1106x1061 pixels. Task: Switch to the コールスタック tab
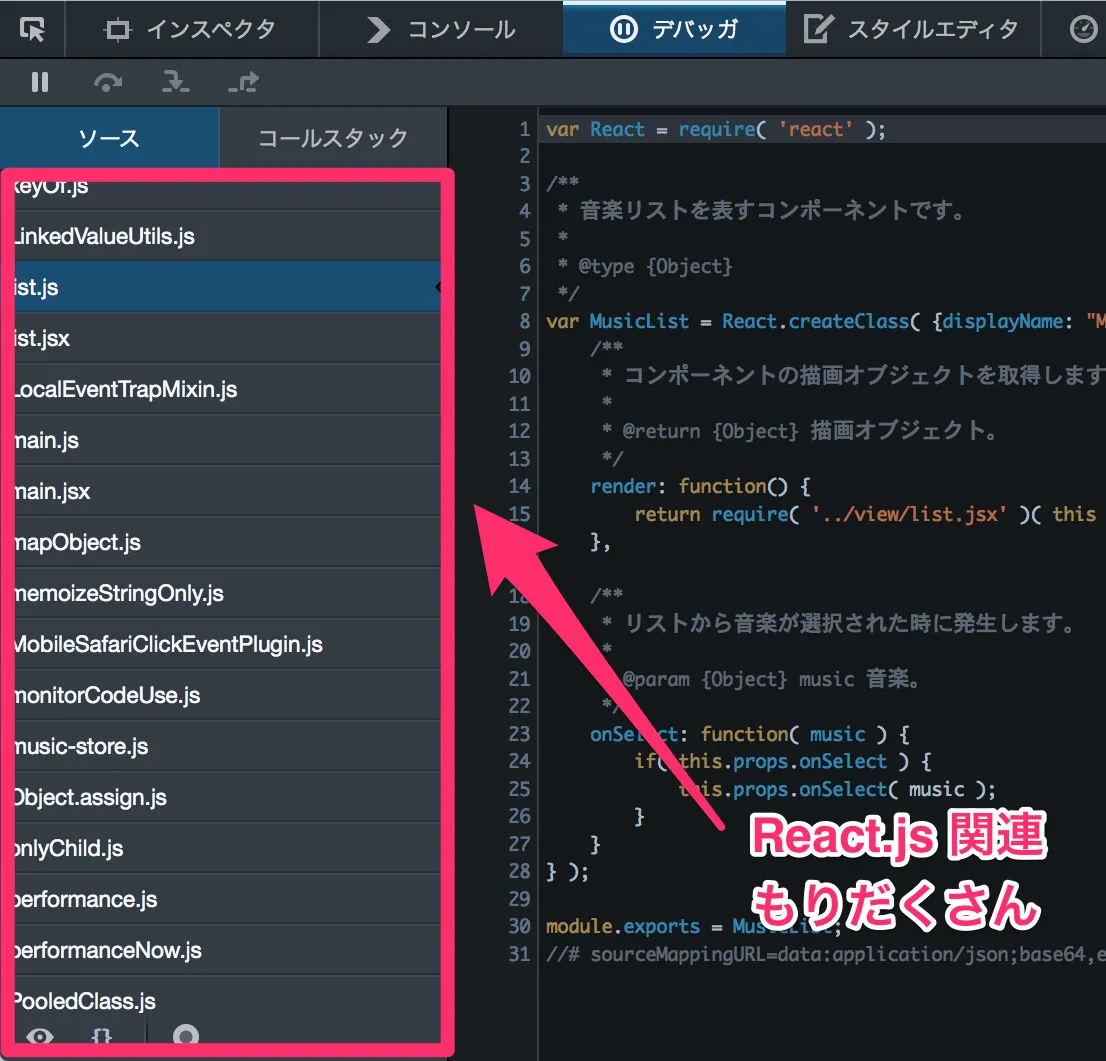tap(332, 138)
